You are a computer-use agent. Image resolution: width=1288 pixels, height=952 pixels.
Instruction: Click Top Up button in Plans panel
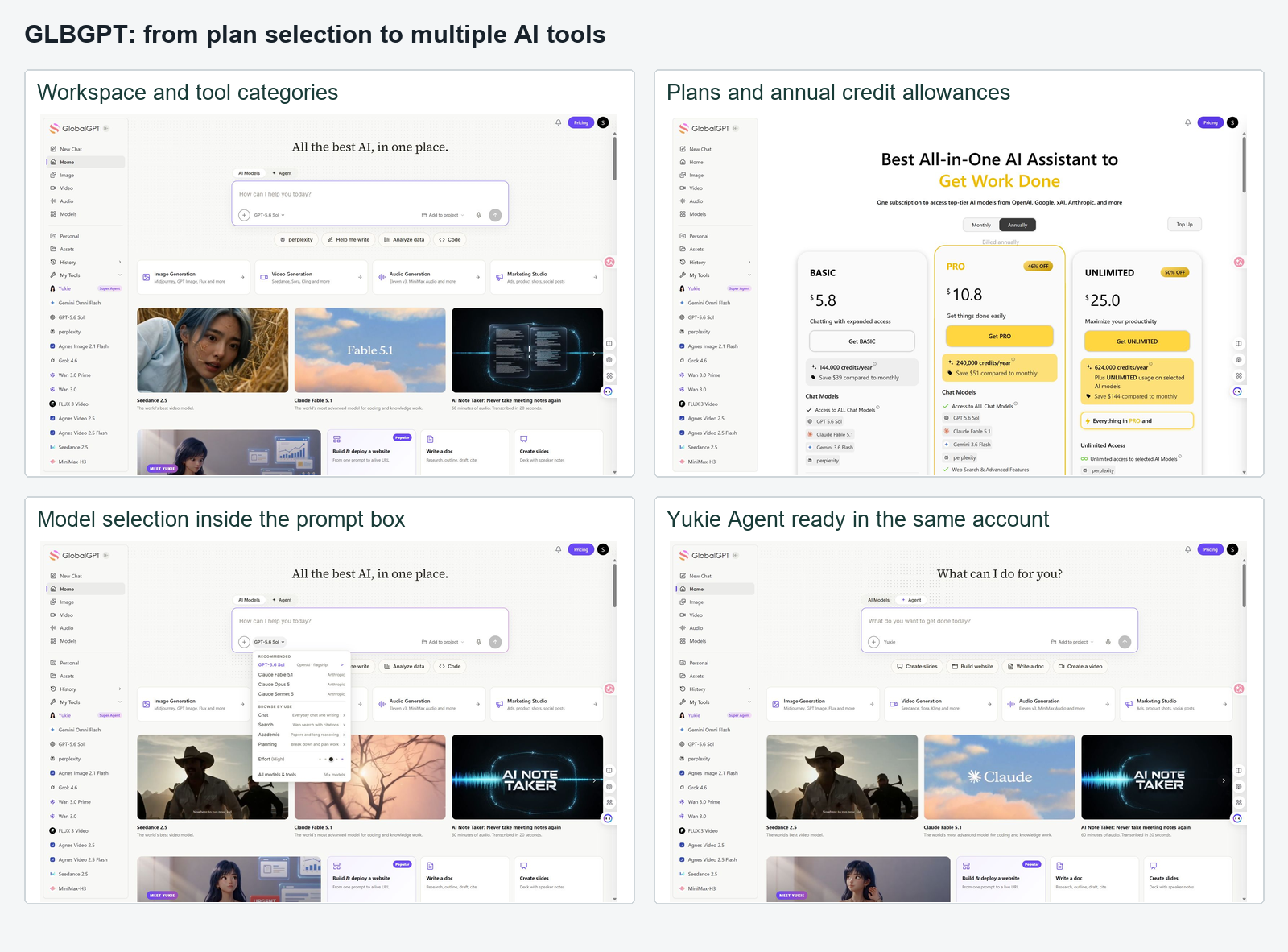coord(1184,225)
